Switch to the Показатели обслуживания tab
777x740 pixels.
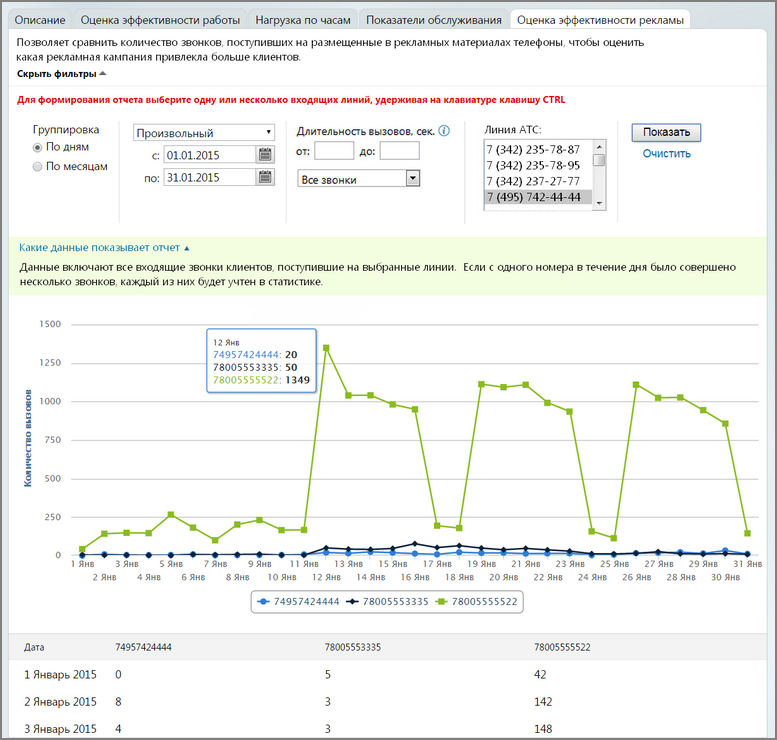pos(434,20)
